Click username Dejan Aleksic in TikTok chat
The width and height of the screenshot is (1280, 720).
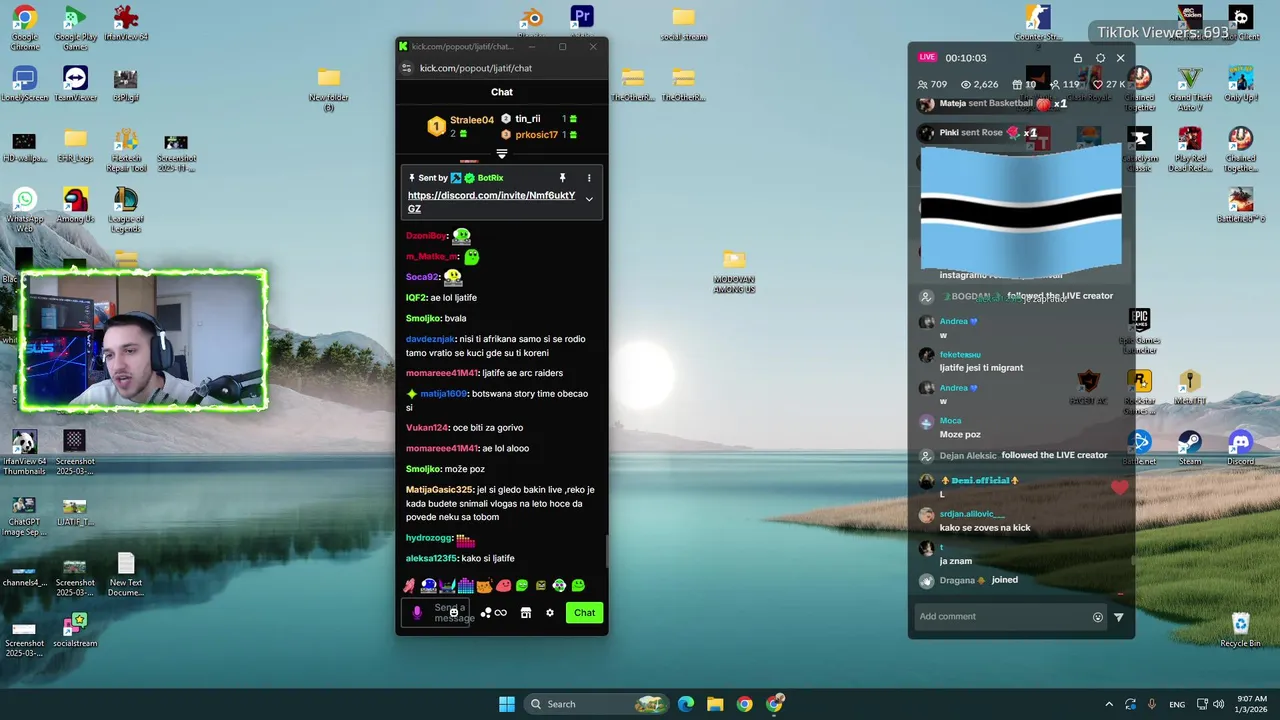[968, 456]
